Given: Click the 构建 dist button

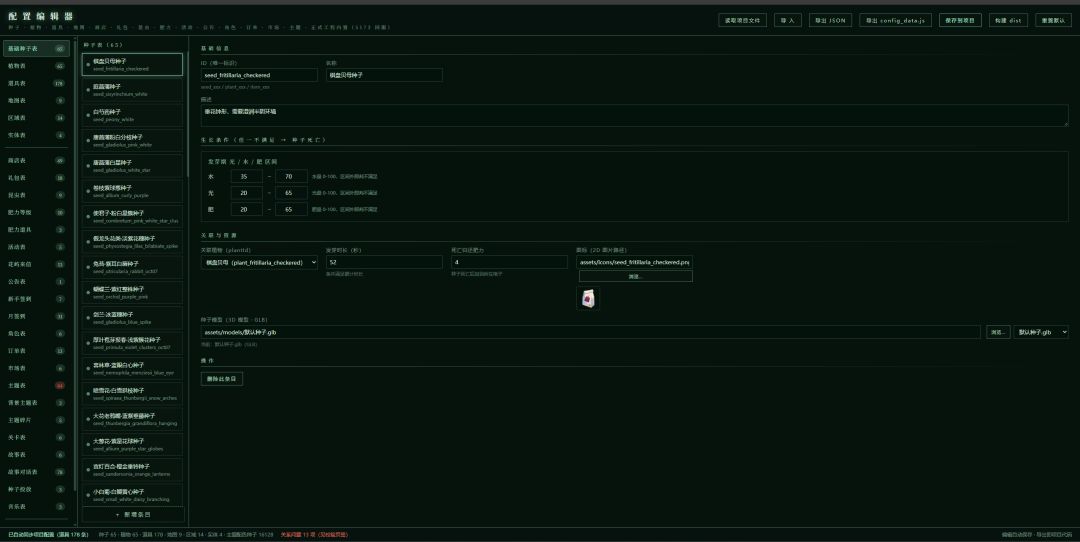Looking at the screenshot, I should pos(1008,21).
